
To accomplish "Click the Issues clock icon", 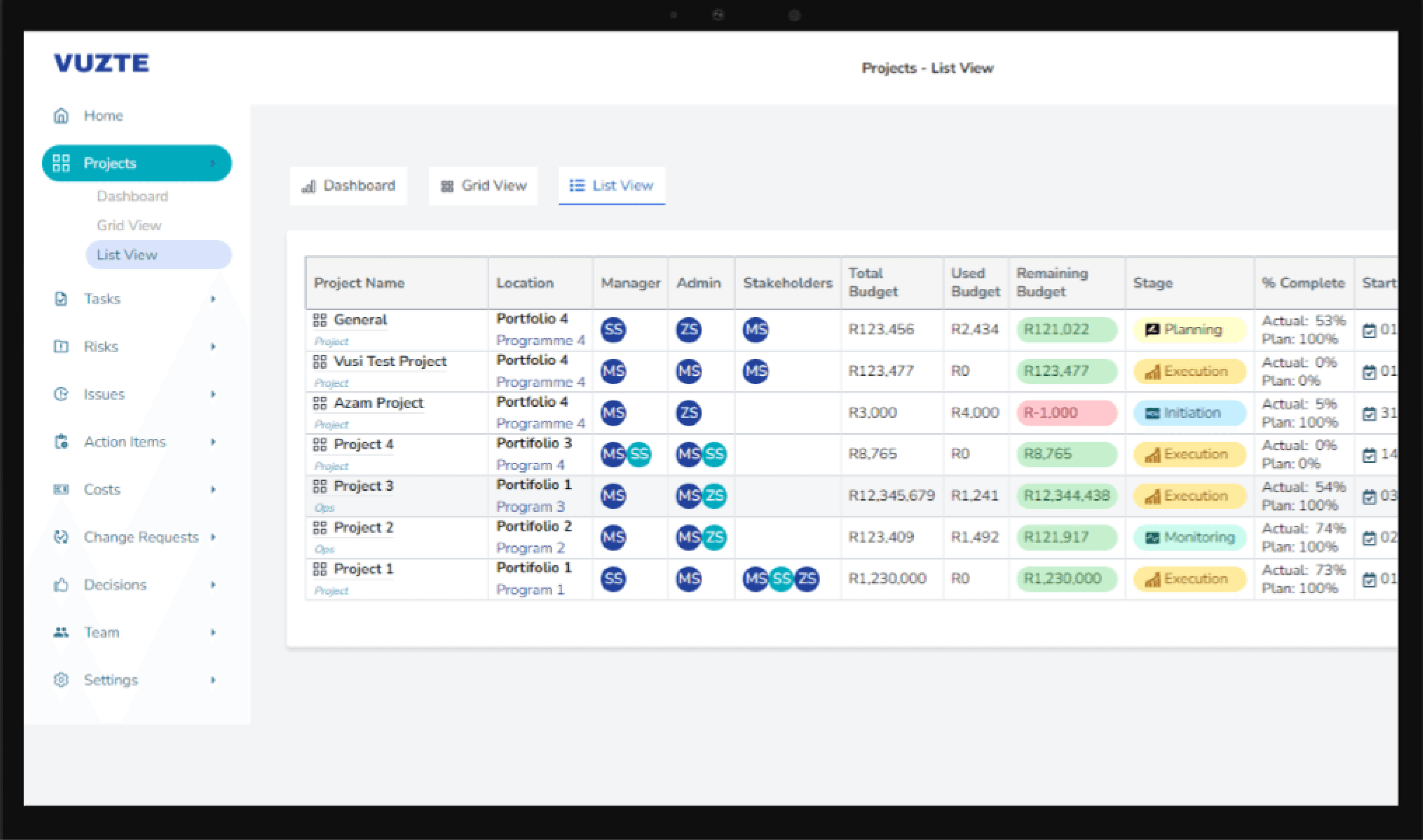I will (61, 394).
